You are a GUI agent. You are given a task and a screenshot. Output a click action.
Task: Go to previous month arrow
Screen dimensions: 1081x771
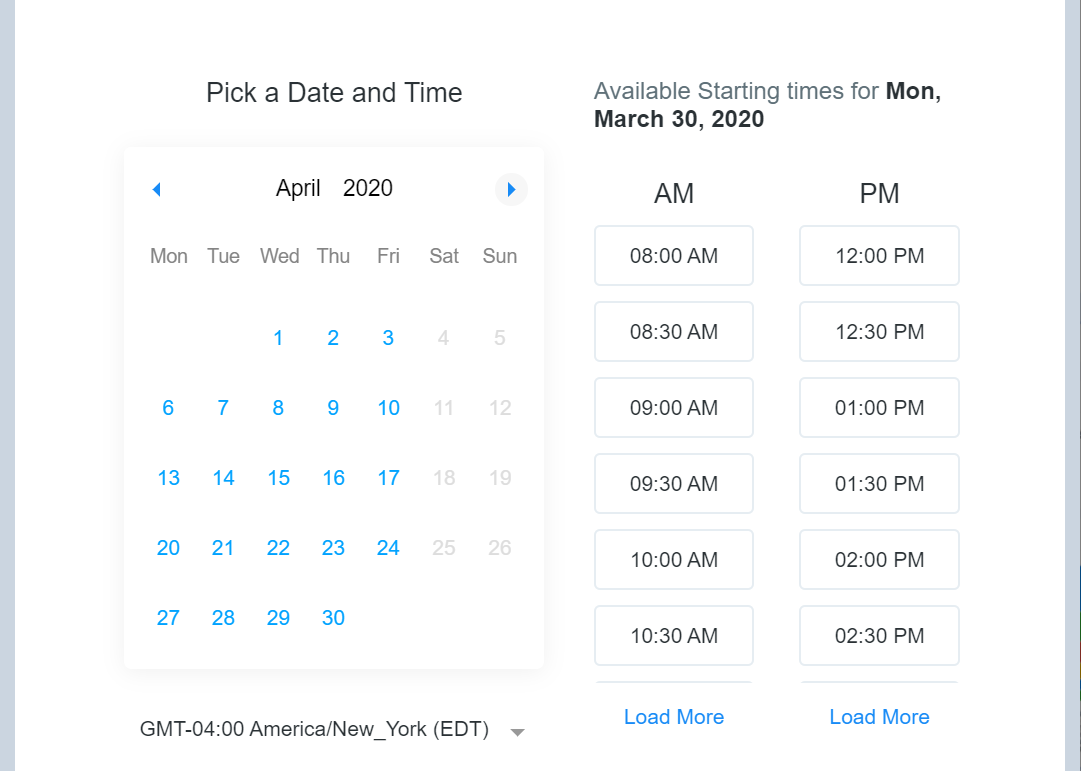pyautogui.click(x=156, y=189)
